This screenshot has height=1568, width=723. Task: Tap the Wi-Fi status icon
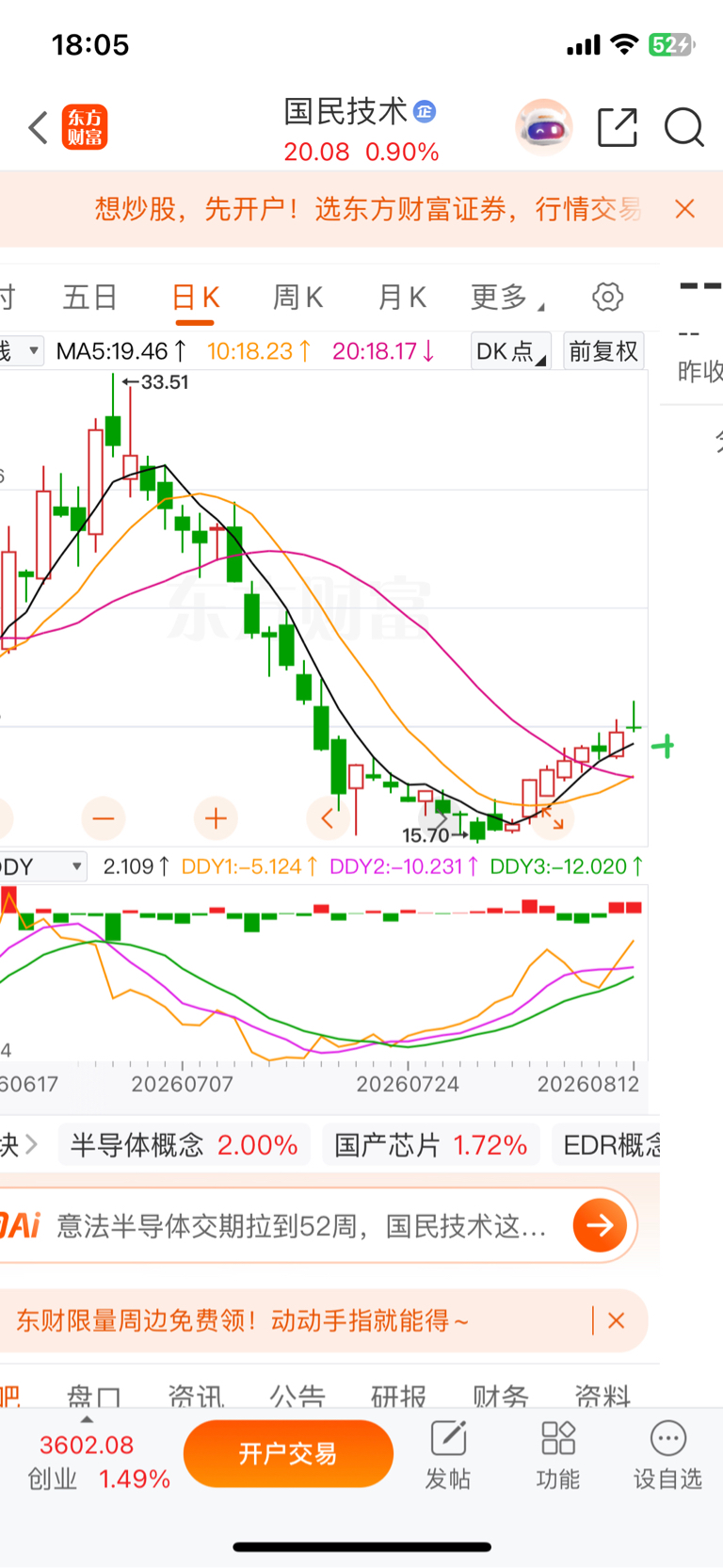point(624,44)
